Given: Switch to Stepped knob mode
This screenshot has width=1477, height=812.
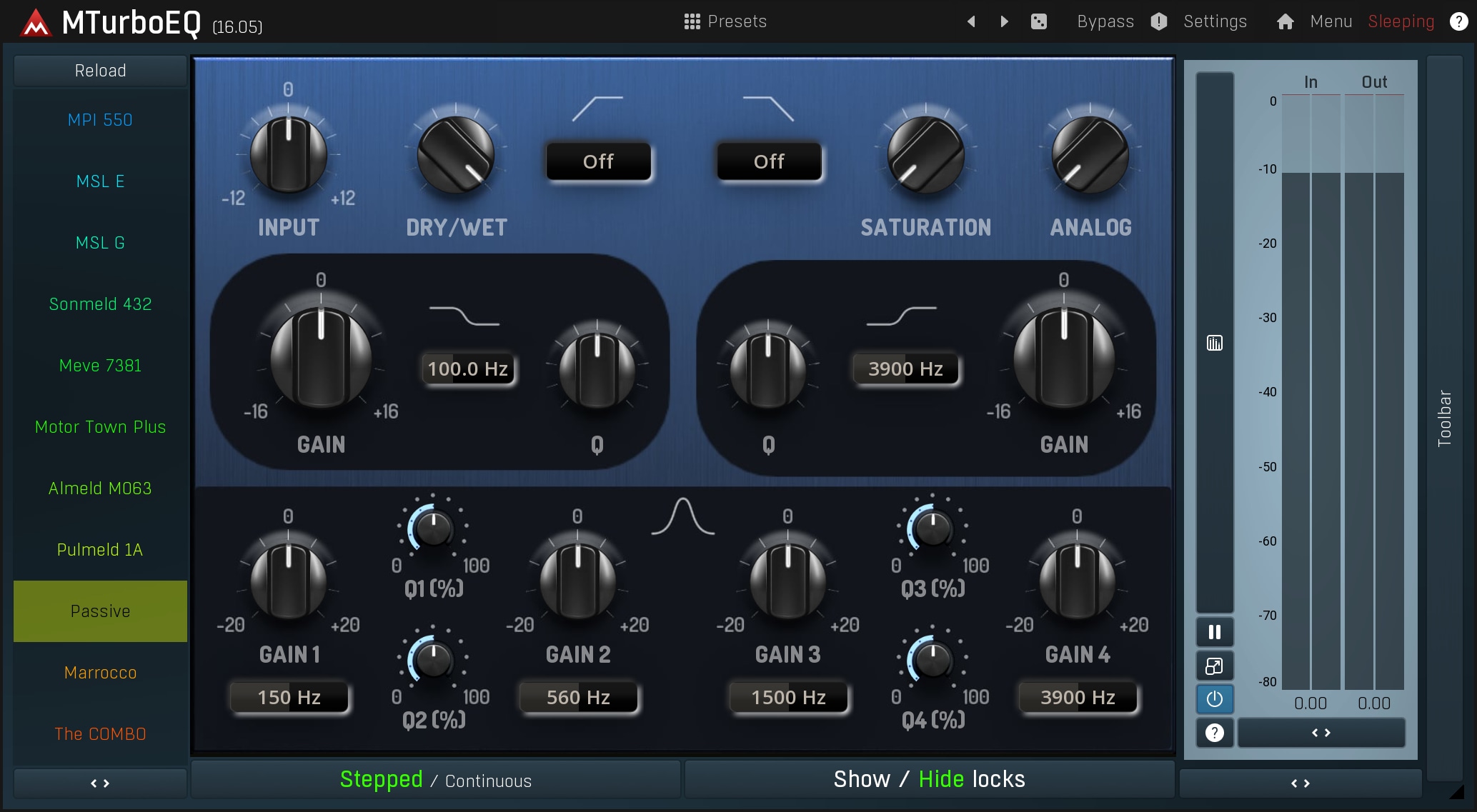Looking at the screenshot, I should (x=381, y=779).
